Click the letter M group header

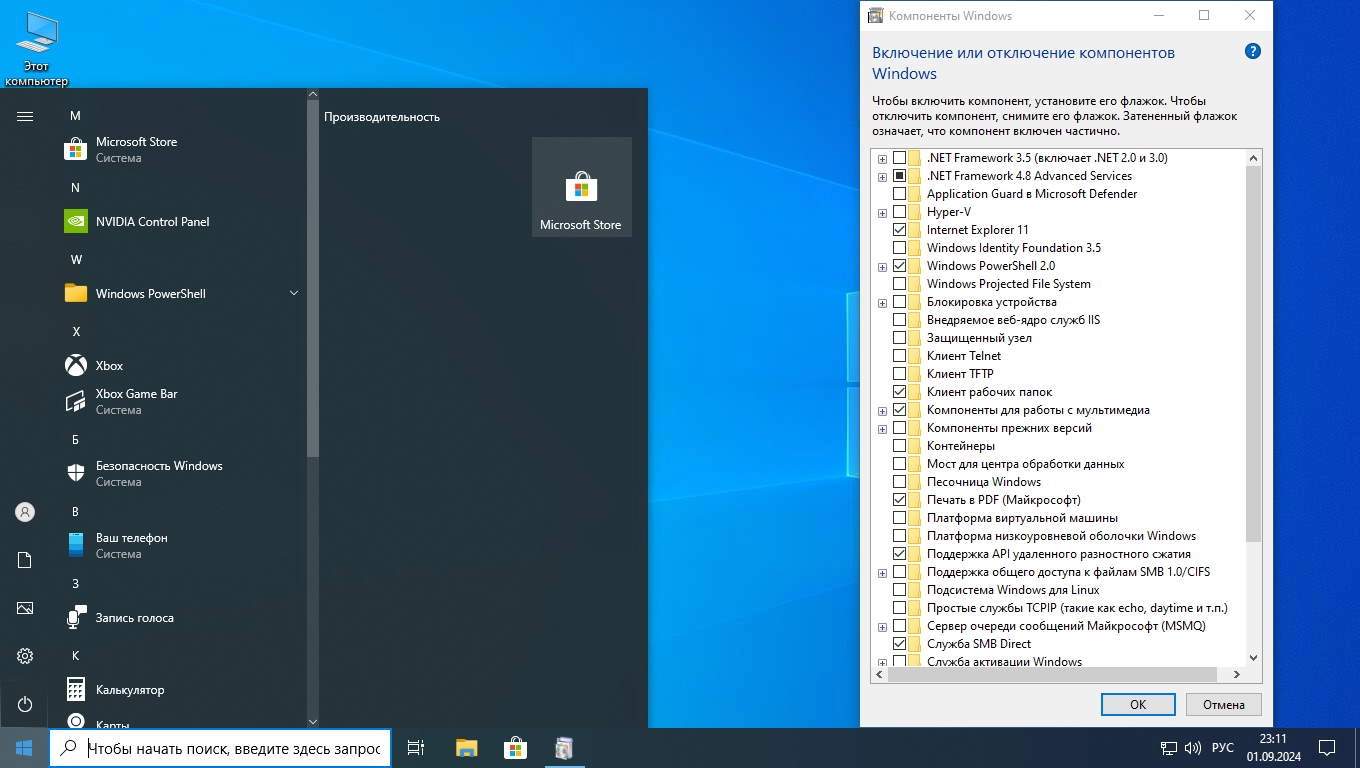click(x=75, y=116)
